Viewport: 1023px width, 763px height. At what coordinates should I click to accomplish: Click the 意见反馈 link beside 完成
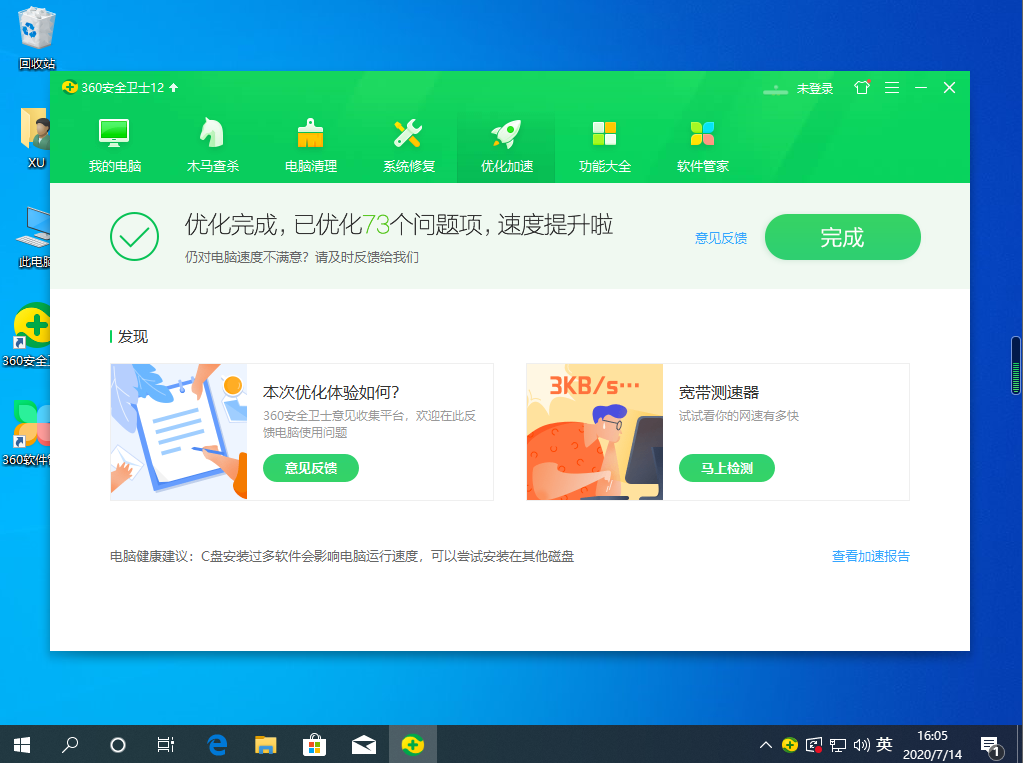(x=721, y=238)
